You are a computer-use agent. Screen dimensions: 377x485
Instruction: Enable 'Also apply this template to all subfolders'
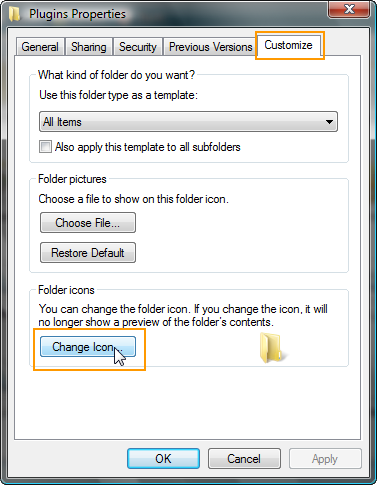pos(45,147)
